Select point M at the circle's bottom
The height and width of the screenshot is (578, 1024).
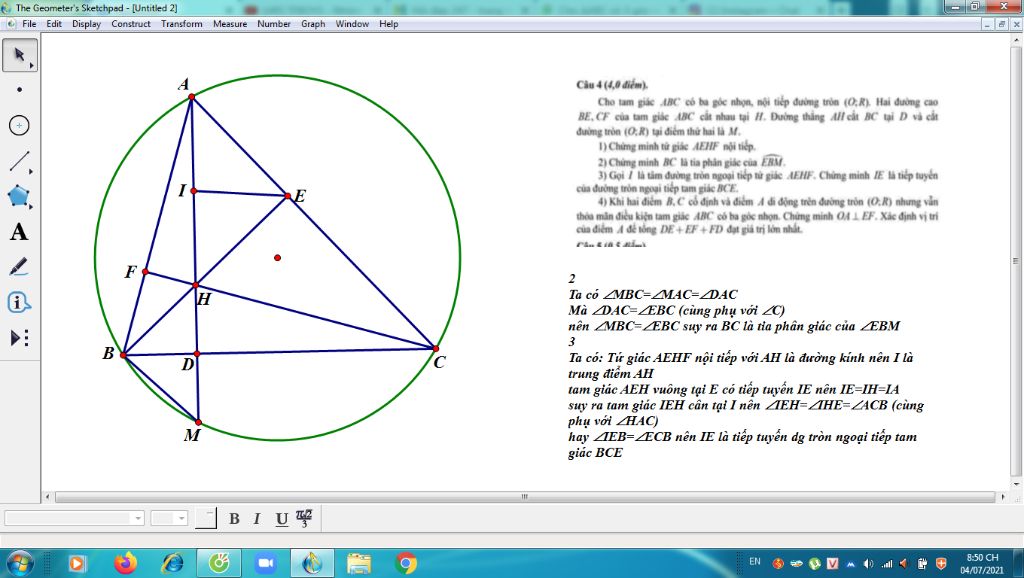point(199,423)
